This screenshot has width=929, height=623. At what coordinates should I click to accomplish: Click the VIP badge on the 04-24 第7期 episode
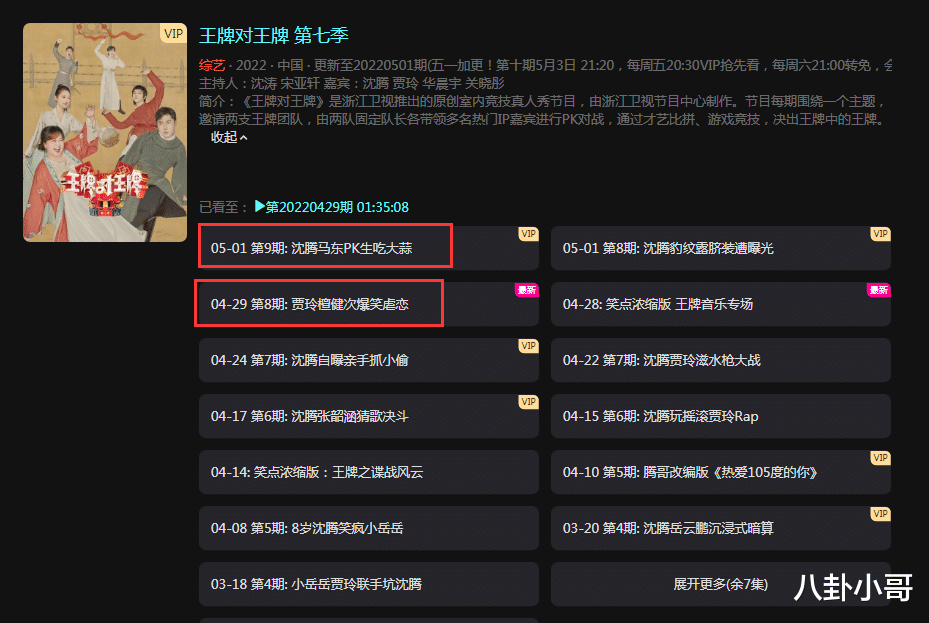click(x=528, y=346)
